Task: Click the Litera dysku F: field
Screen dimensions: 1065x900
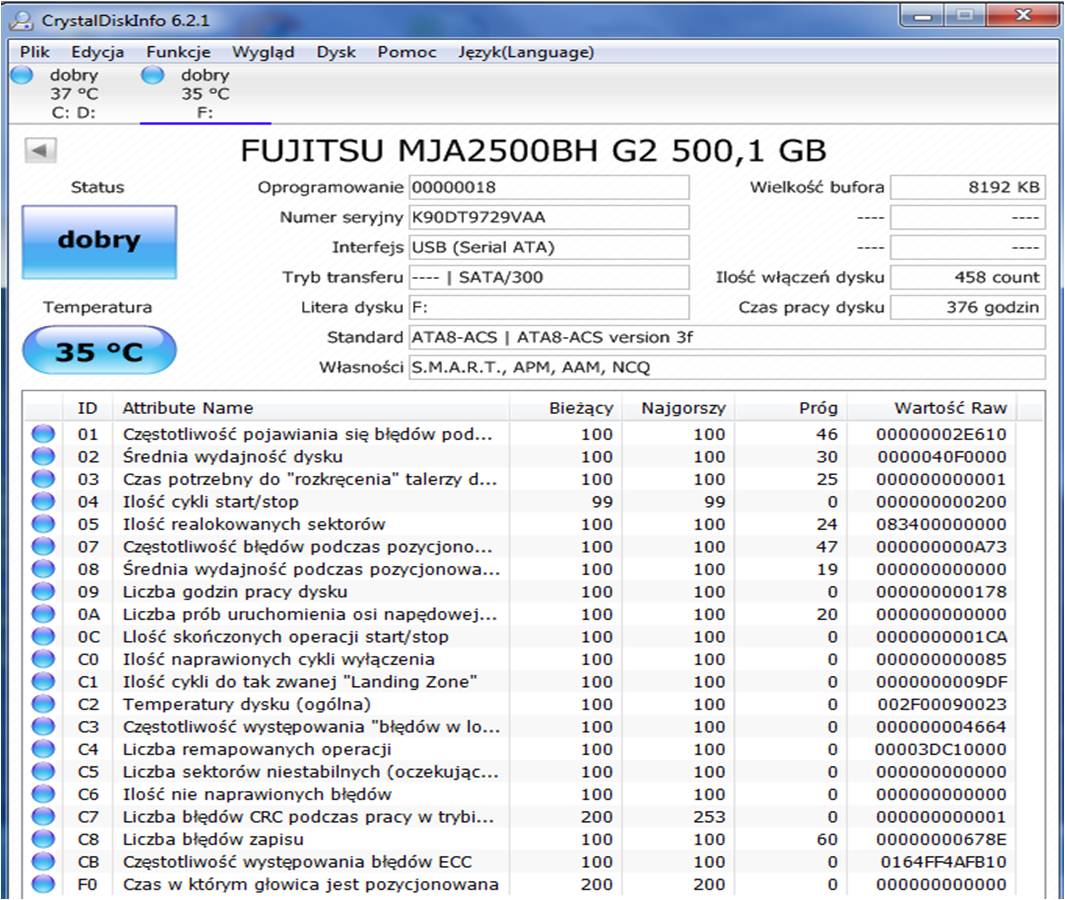Action: (549, 307)
